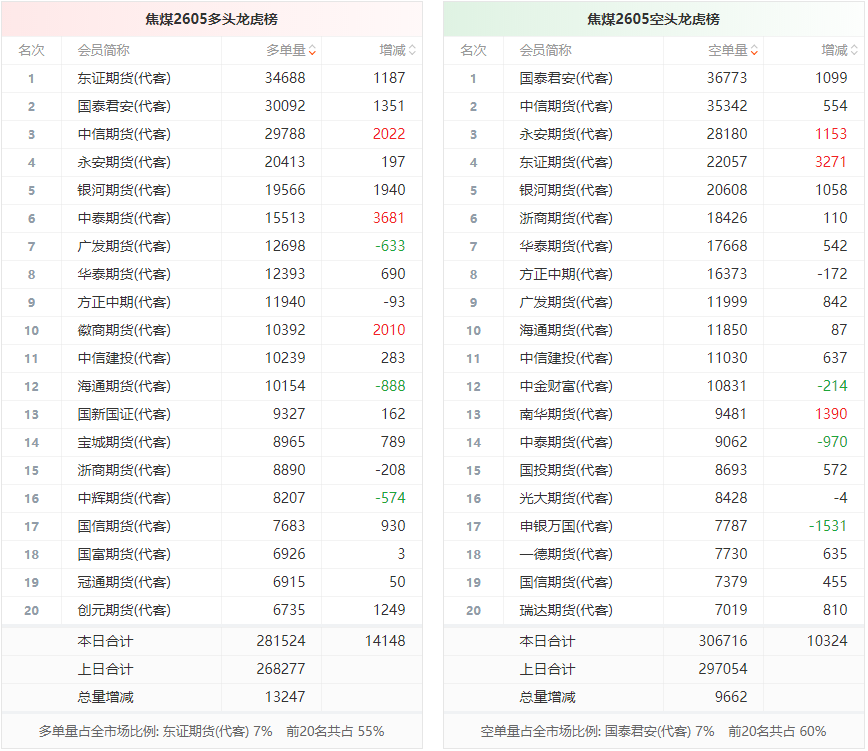This screenshot has width=868, height=751.
Task: Click long 总量增减 value 13247
Action: (x=285, y=697)
